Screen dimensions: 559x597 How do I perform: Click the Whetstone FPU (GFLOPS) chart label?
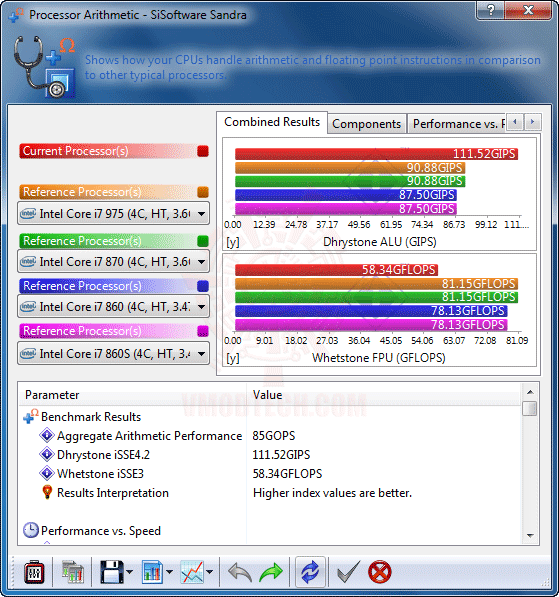(379, 358)
